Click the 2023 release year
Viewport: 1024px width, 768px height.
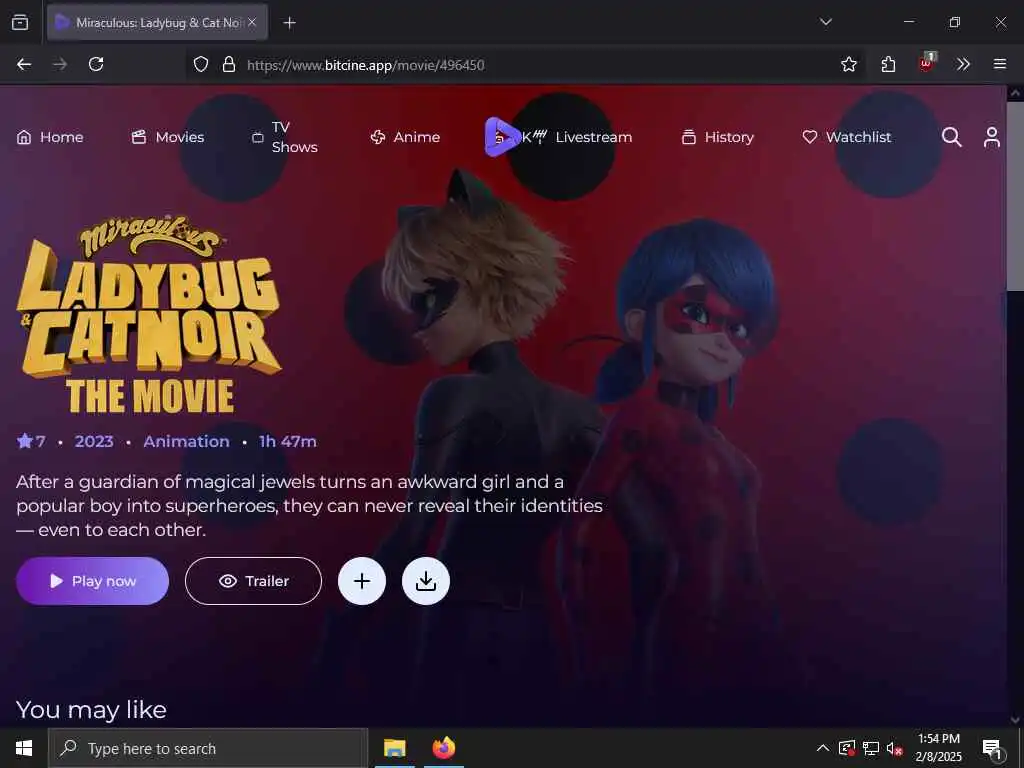[x=94, y=441]
